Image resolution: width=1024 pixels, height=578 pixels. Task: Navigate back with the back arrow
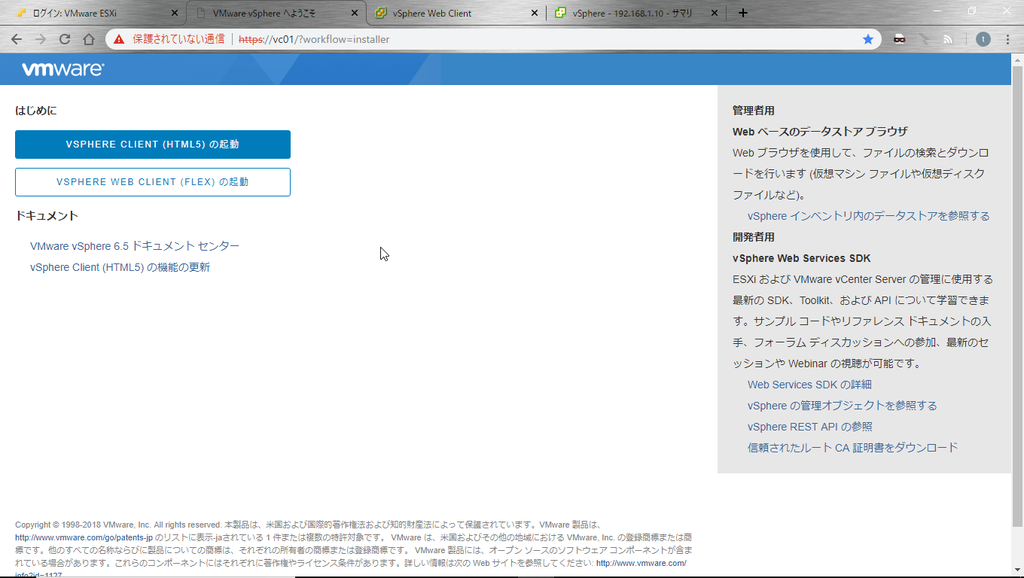(x=16, y=37)
